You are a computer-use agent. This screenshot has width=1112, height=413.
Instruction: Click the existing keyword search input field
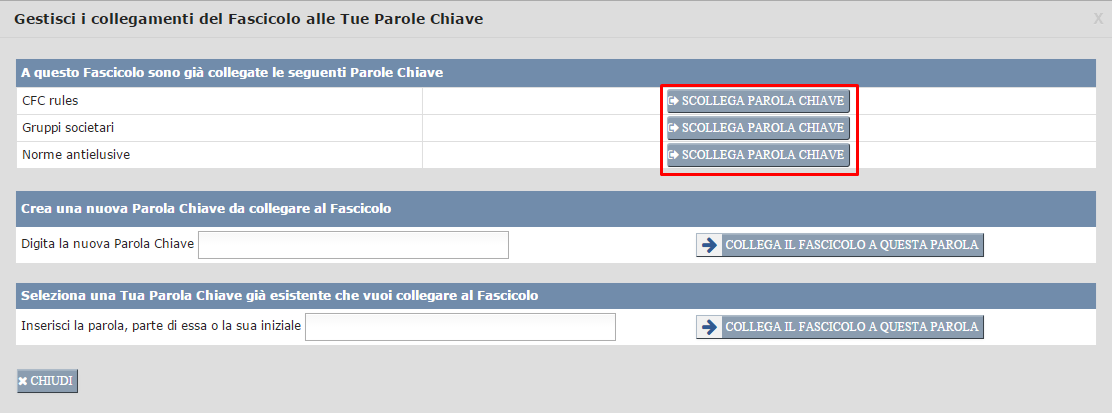pos(460,327)
